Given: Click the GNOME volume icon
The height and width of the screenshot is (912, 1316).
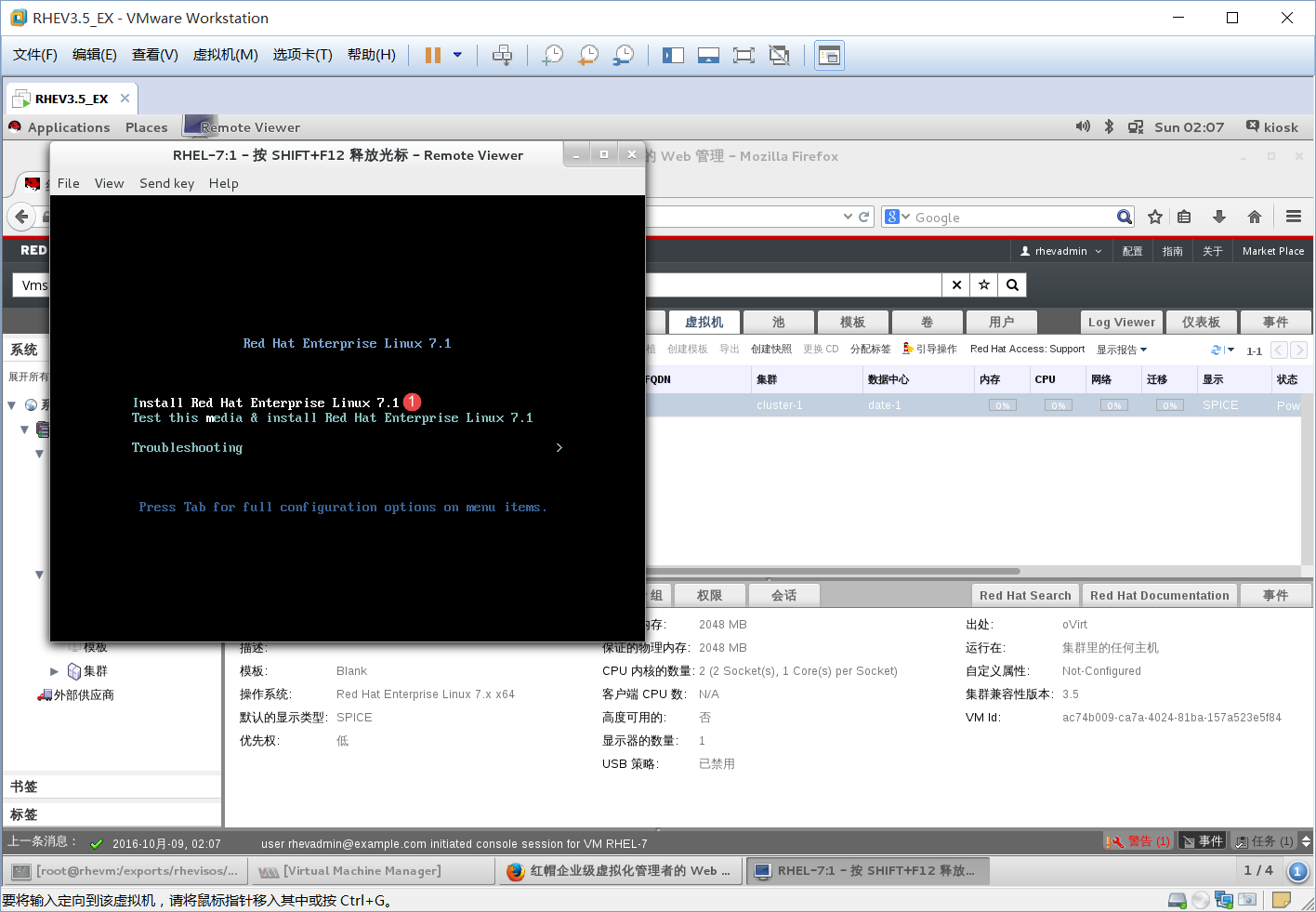Looking at the screenshot, I should pyautogui.click(x=1083, y=126).
